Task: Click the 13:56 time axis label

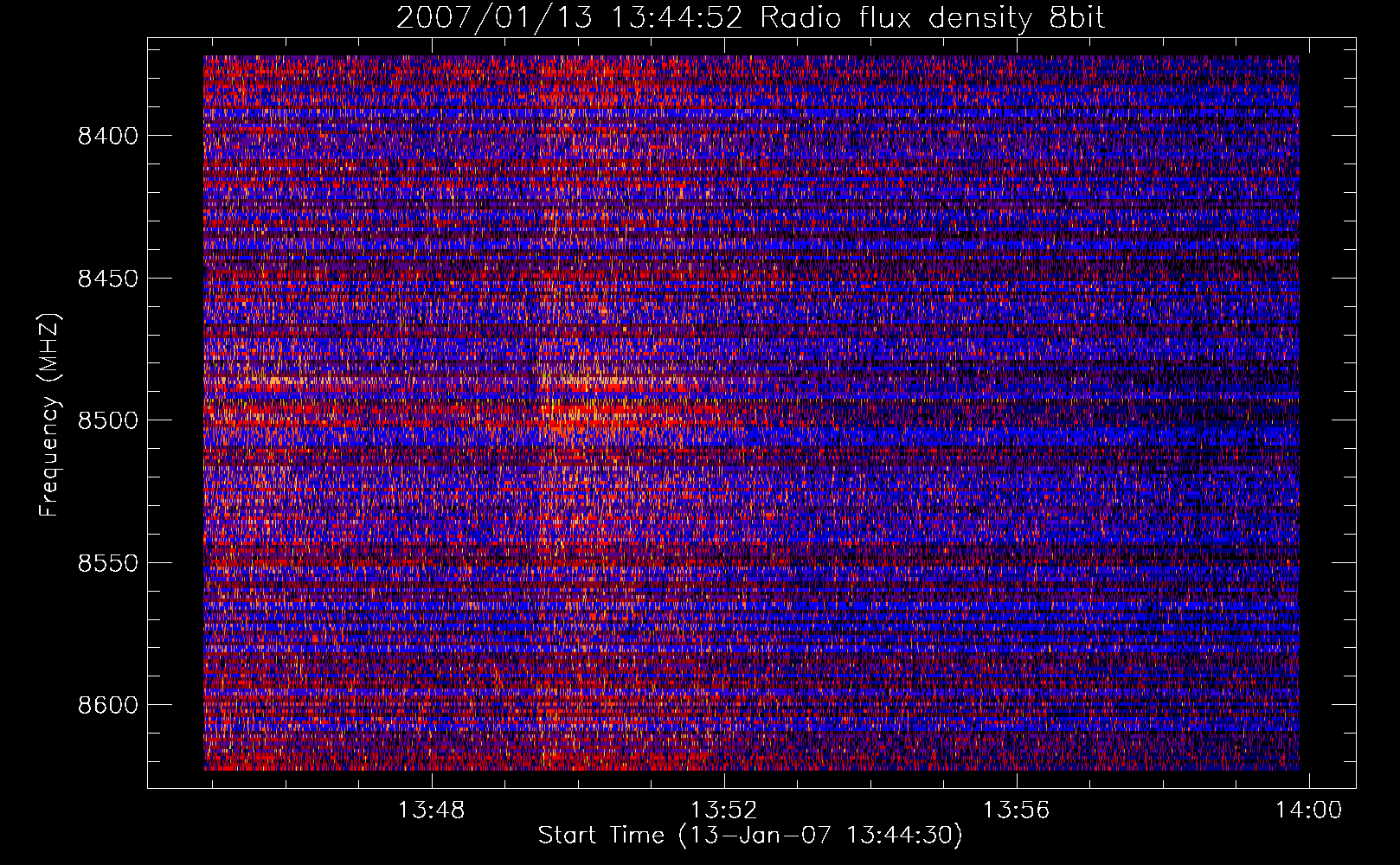Action: (x=1016, y=811)
